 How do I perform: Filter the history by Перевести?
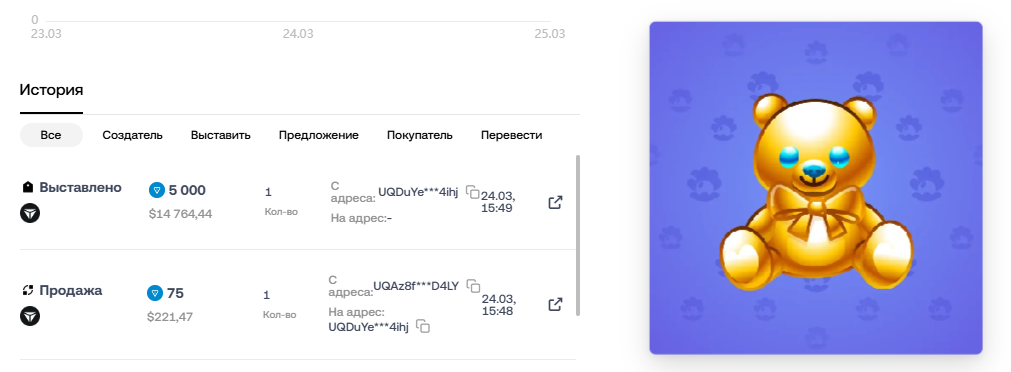click(x=511, y=135)
